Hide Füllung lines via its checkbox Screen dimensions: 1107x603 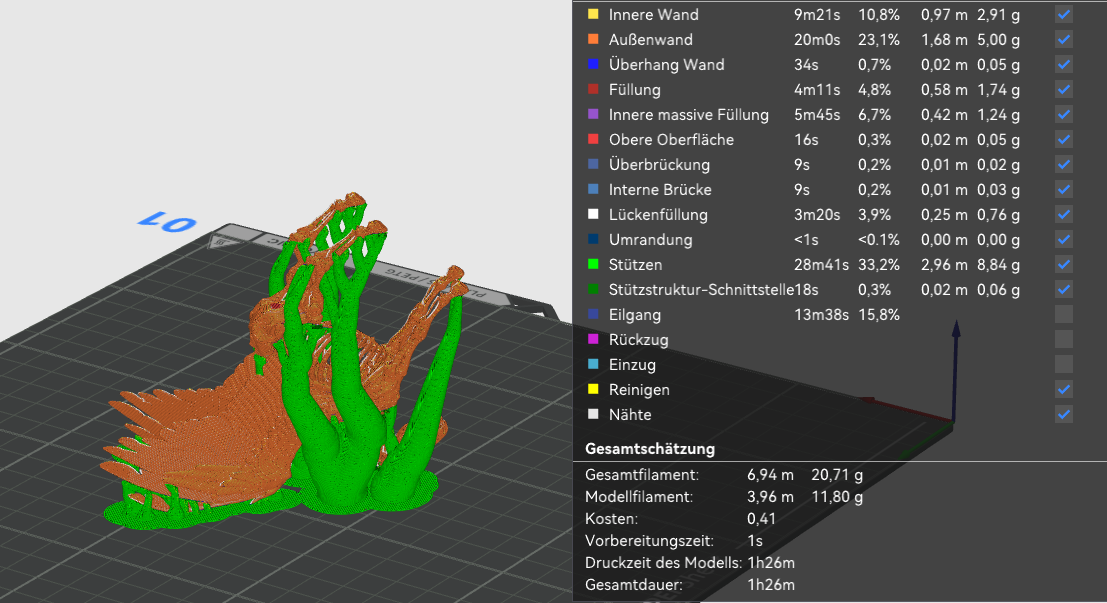(x=1064, y=90)
